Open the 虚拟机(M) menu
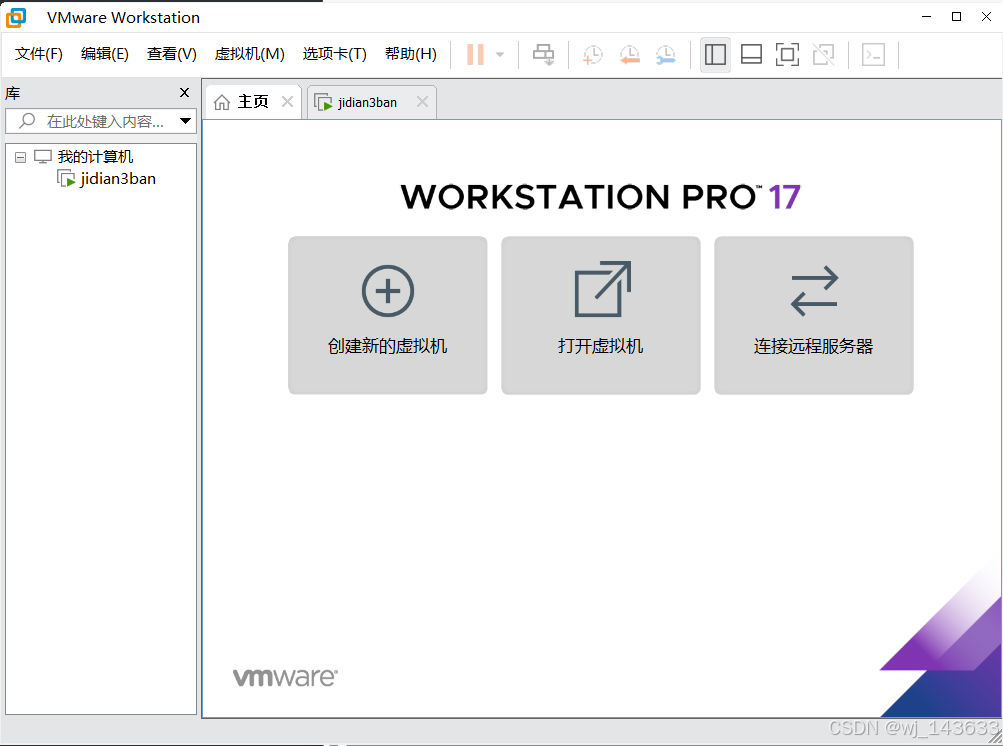The image size is (1003, 746). [x=249, y=54]
